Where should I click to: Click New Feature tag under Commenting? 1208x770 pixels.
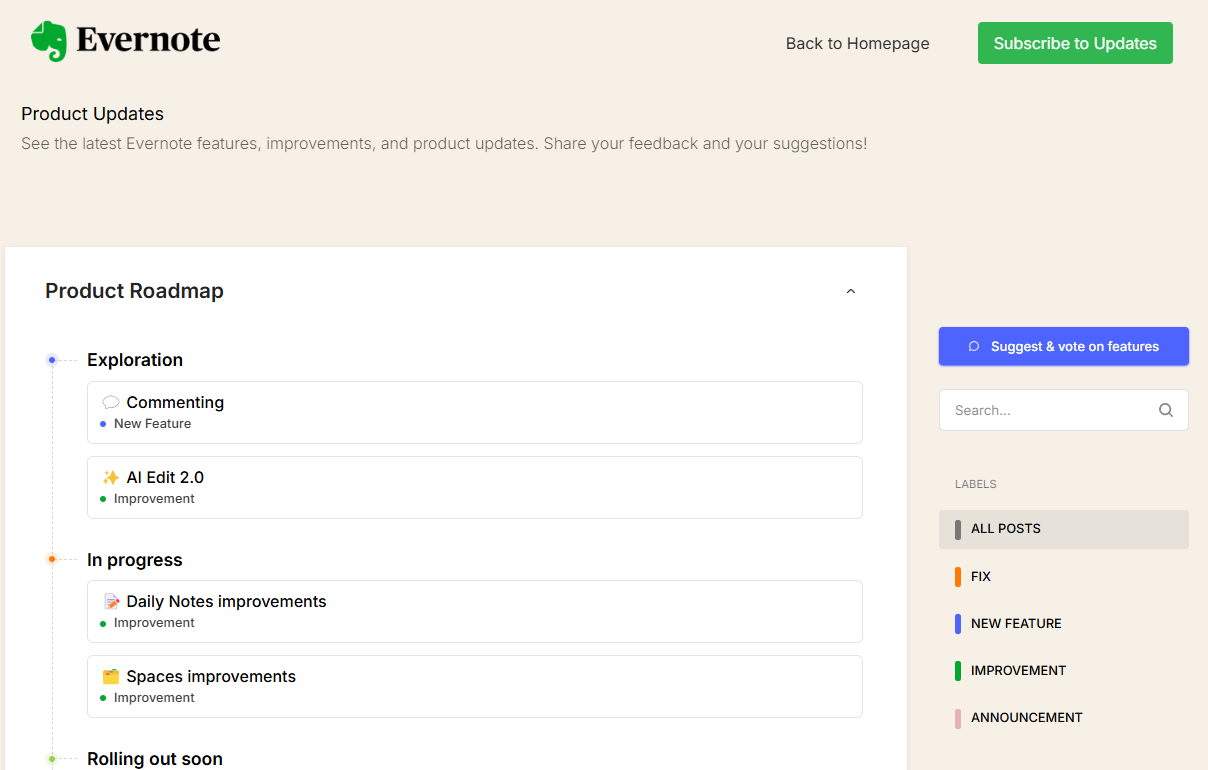[x=152, y=424]
